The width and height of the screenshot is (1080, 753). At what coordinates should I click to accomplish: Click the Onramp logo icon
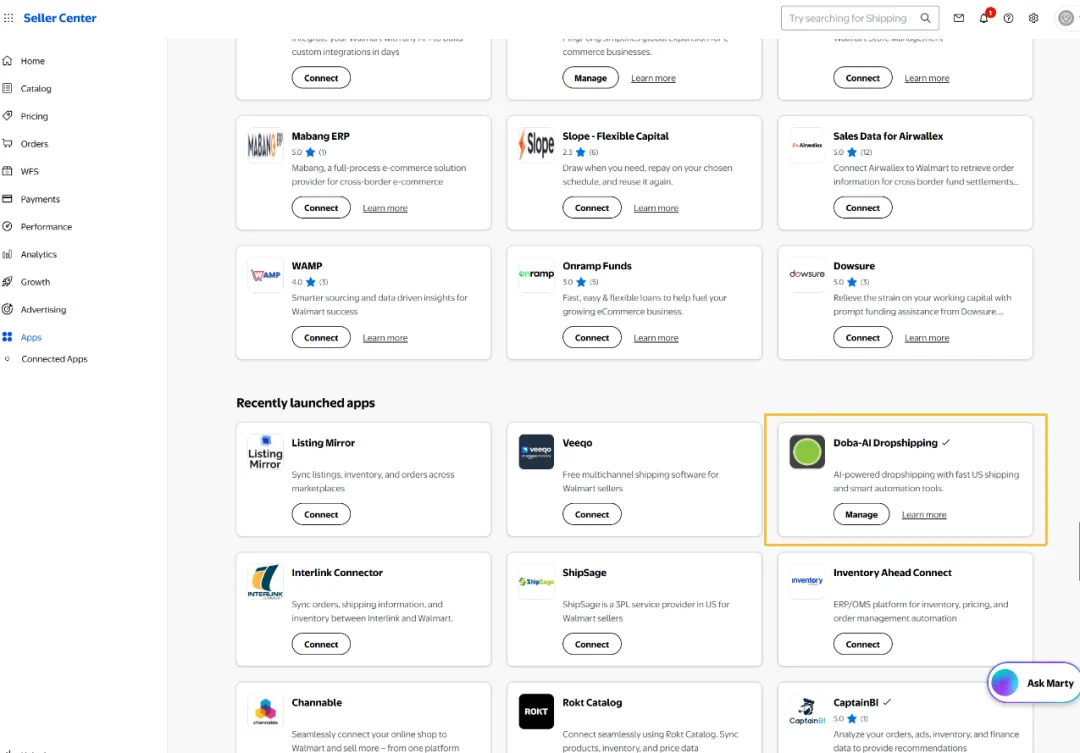[536, 275]
